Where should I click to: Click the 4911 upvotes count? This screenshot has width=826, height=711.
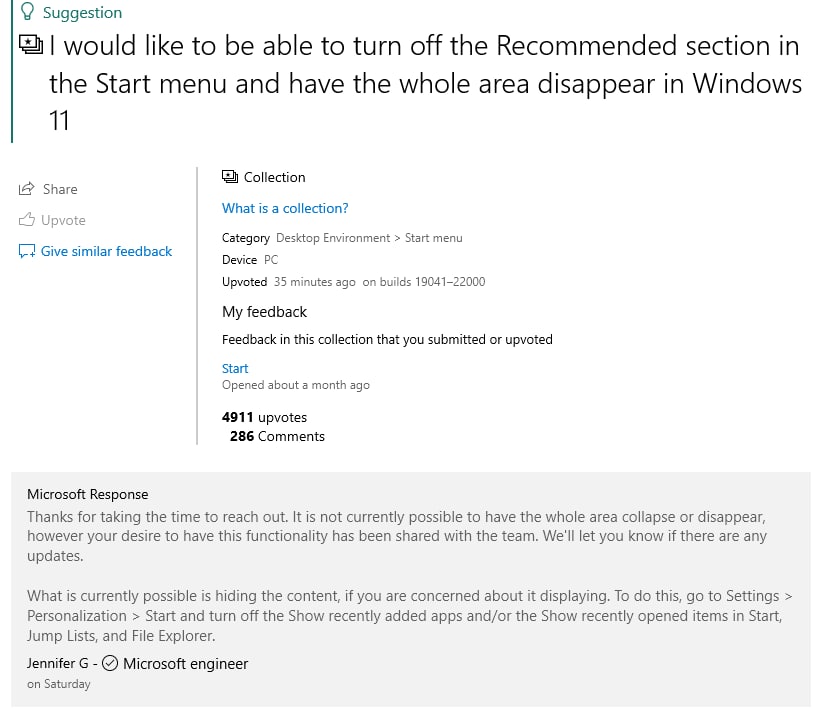coord(264,417)
